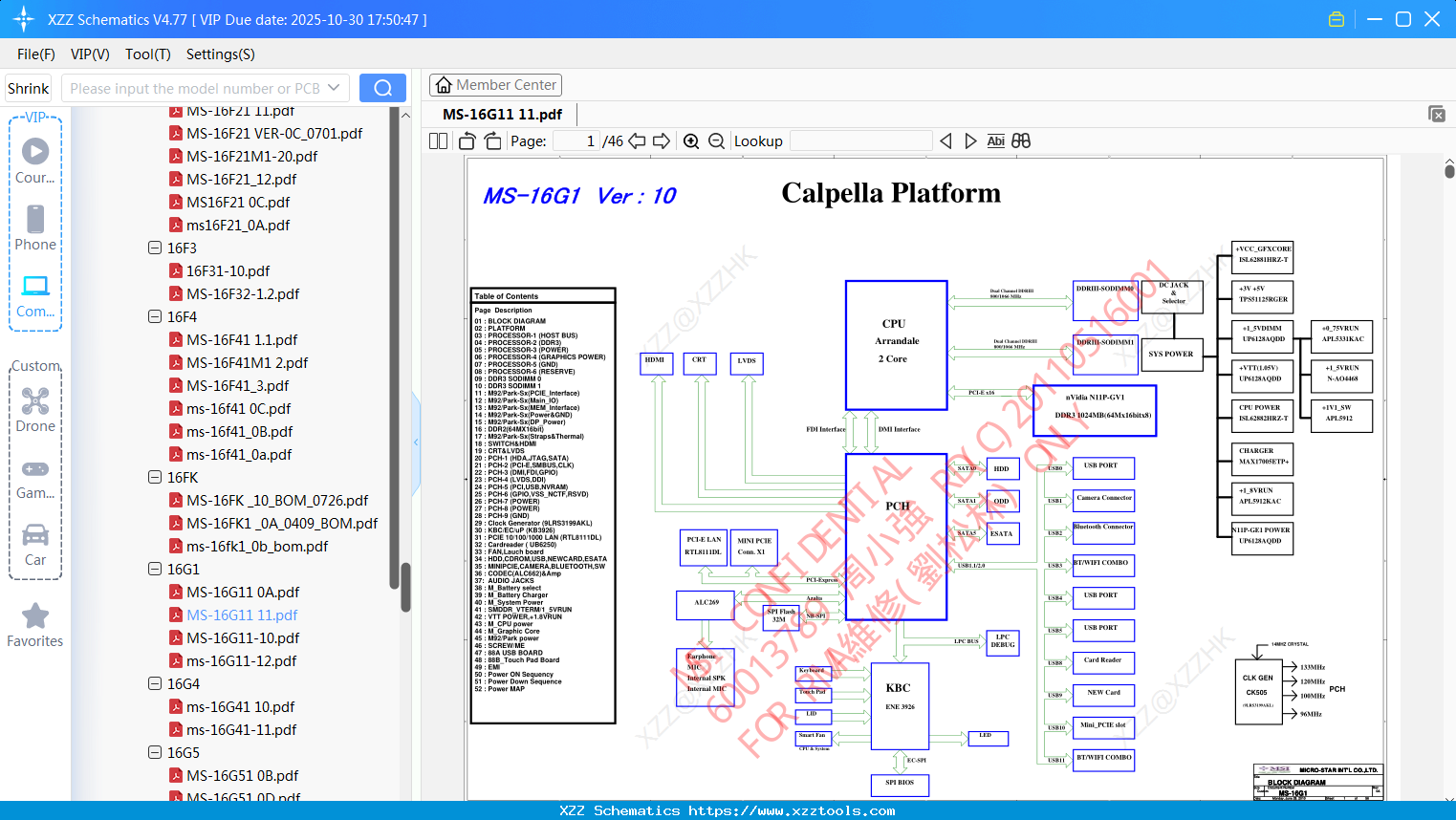Viewport: 1456px width, 820px height.
Task: Open MS-16FK1 _0A_0409_BOM.pdf
Action: pyautogui.click(x=282, y=523)
